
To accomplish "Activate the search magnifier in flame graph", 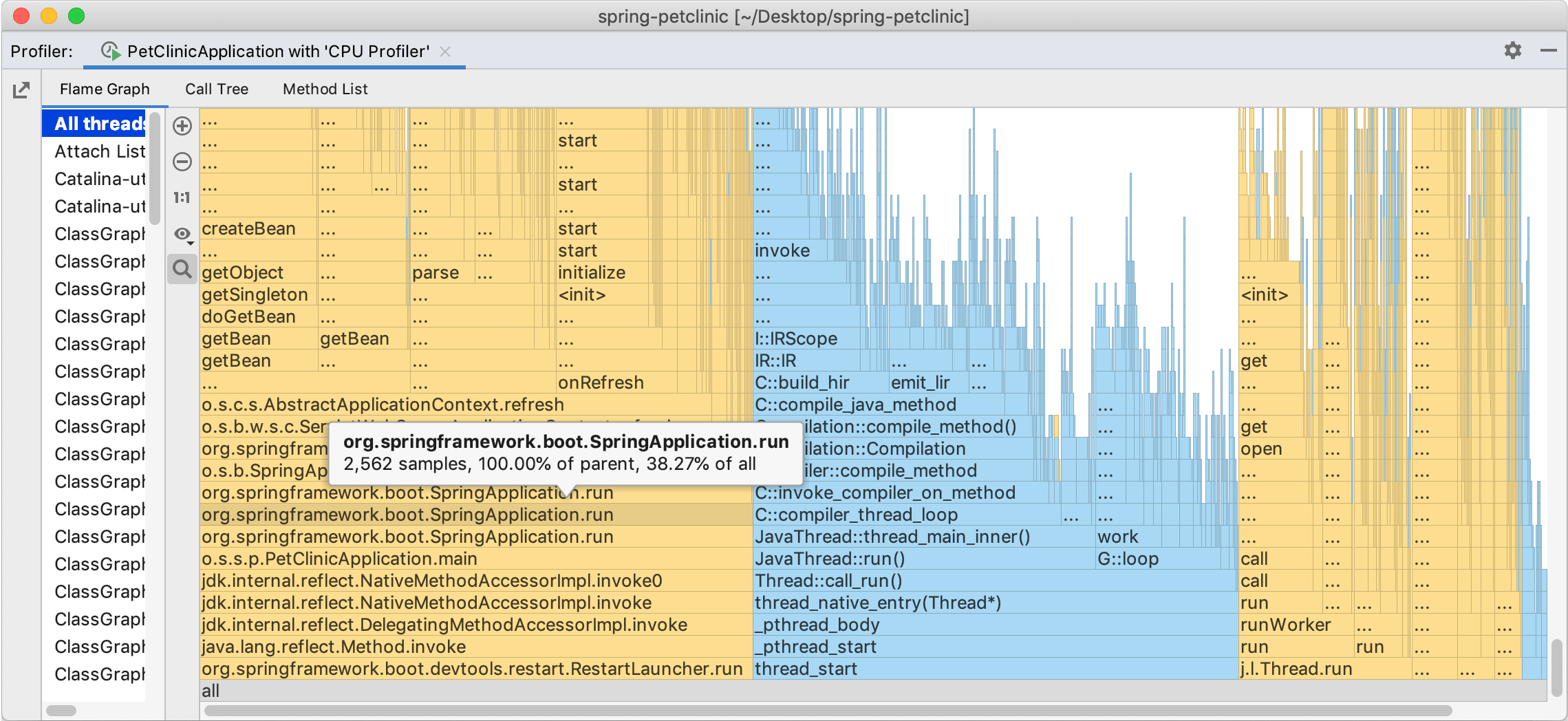I will coord(182,269).
